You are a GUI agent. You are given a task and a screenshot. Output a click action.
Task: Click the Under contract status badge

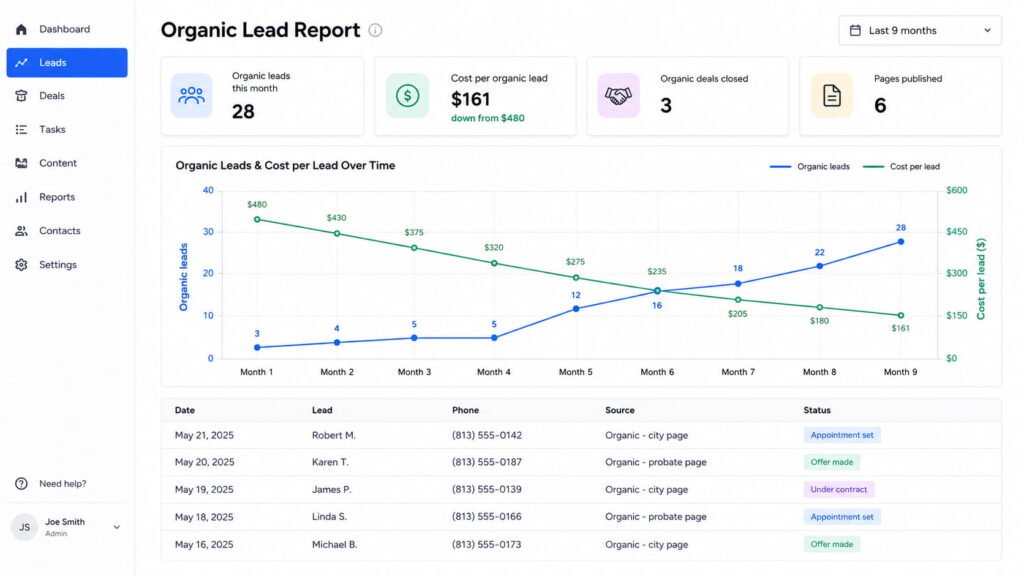coord(839,489)
